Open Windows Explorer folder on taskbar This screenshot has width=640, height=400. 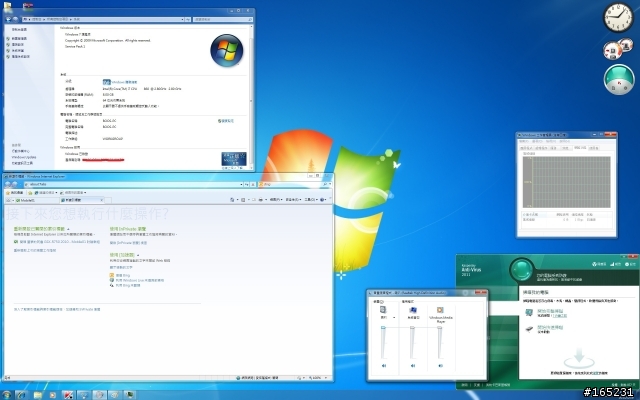pos(38,395)
